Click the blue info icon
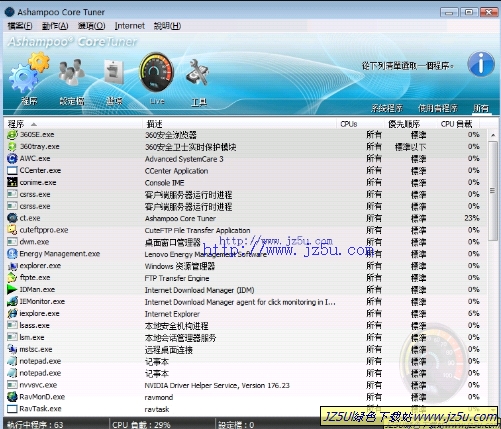This screenshot has width=501, height=429. (481, 64)
